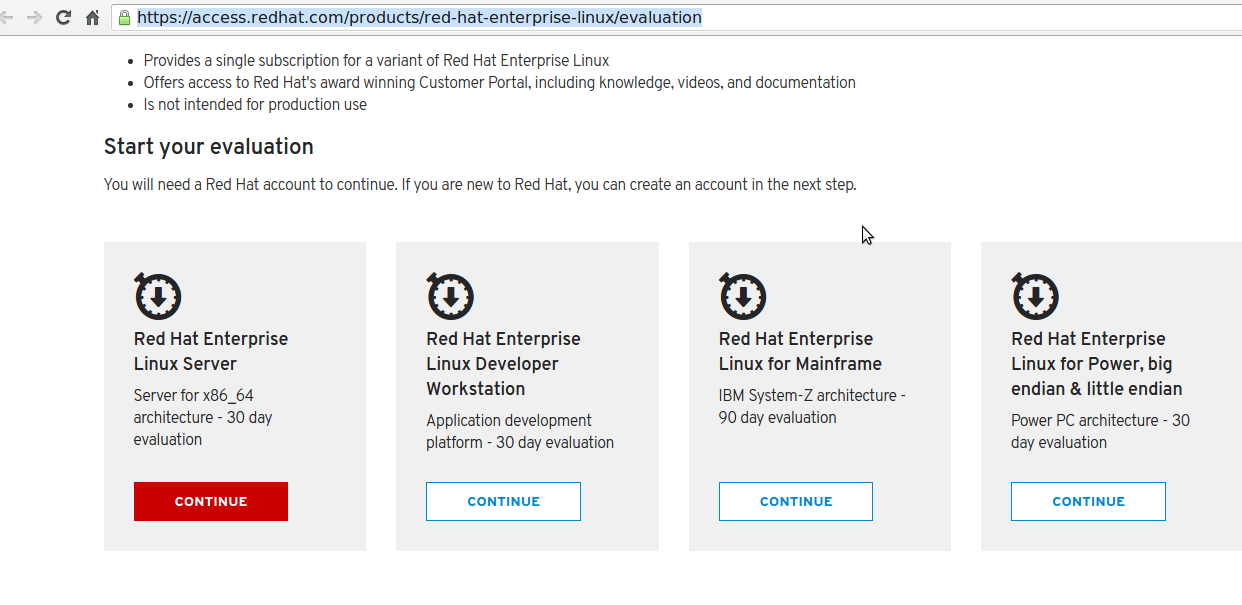This screenshot has width=1242, height=605.
Task: Continue with Linux for Power evaluation
Action: point(1088,501)
